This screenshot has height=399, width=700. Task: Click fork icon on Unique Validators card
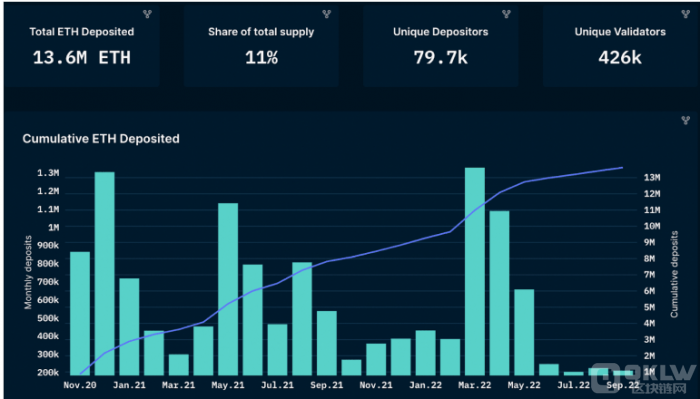click(686, 14)
